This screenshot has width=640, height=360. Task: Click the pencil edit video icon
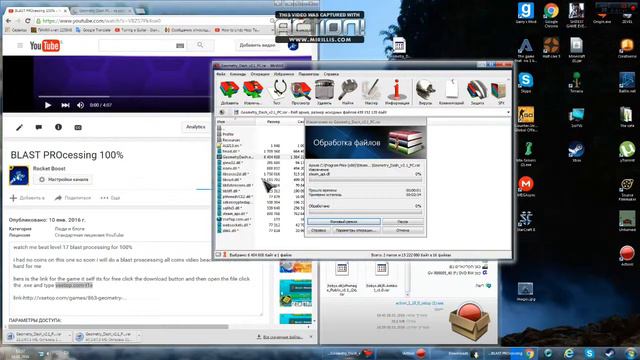coord(20,127)
